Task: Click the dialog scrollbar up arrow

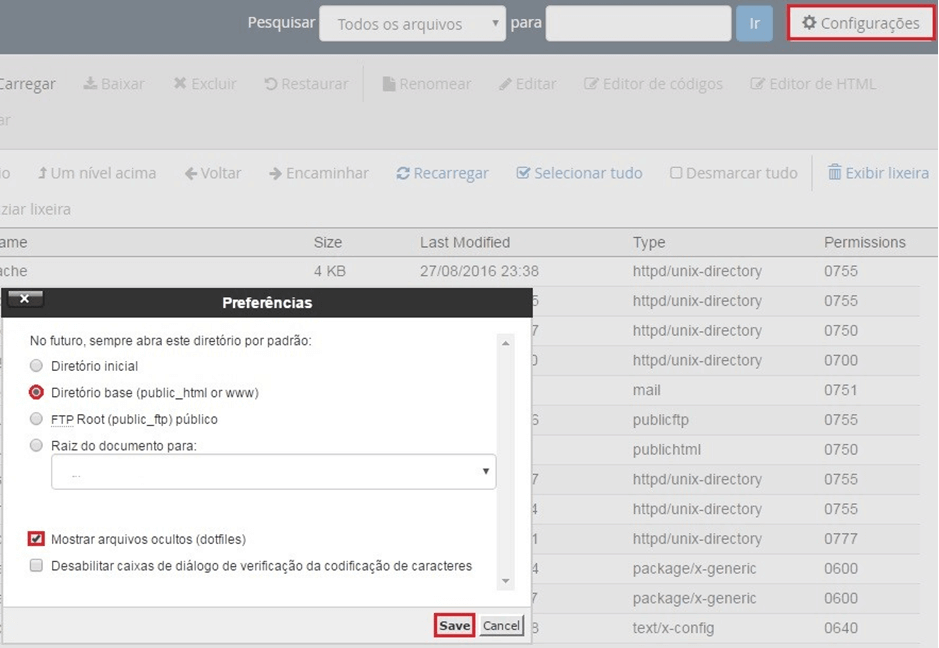Action: [505, 343]
